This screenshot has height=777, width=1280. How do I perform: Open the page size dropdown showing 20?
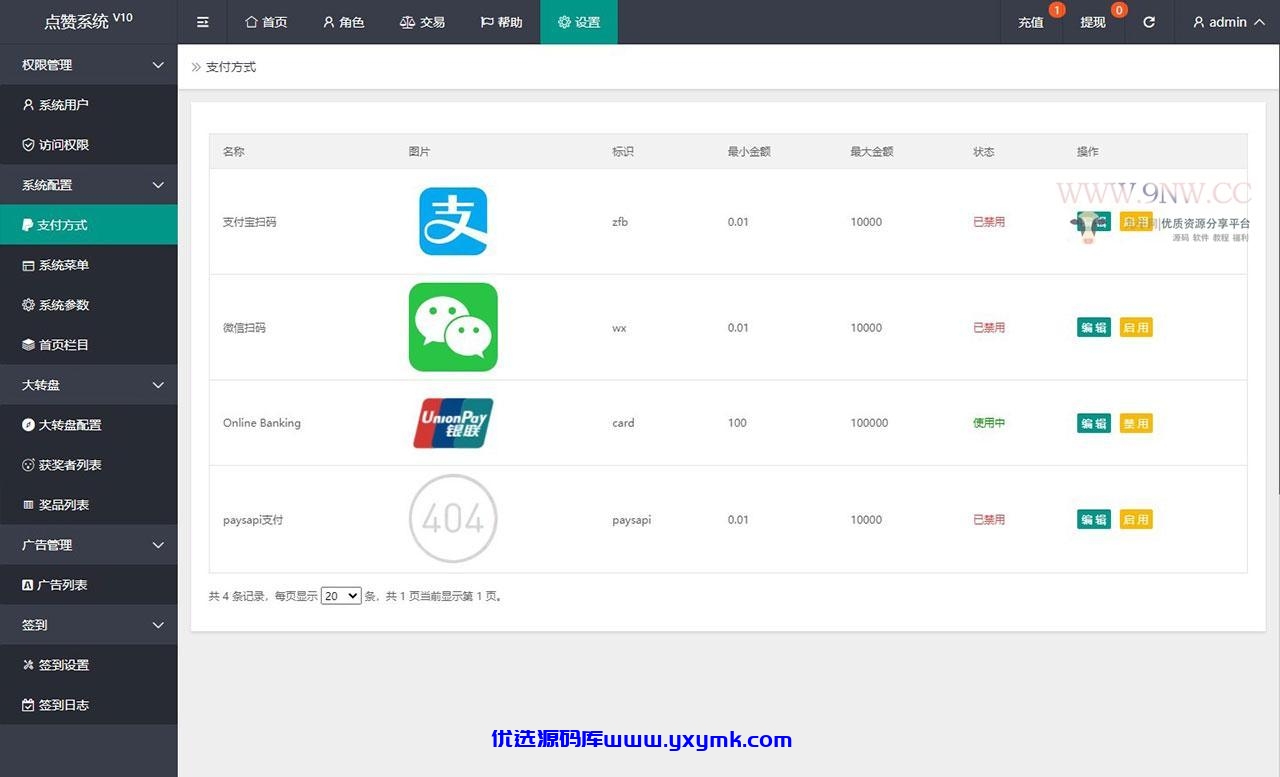point(341,596)
